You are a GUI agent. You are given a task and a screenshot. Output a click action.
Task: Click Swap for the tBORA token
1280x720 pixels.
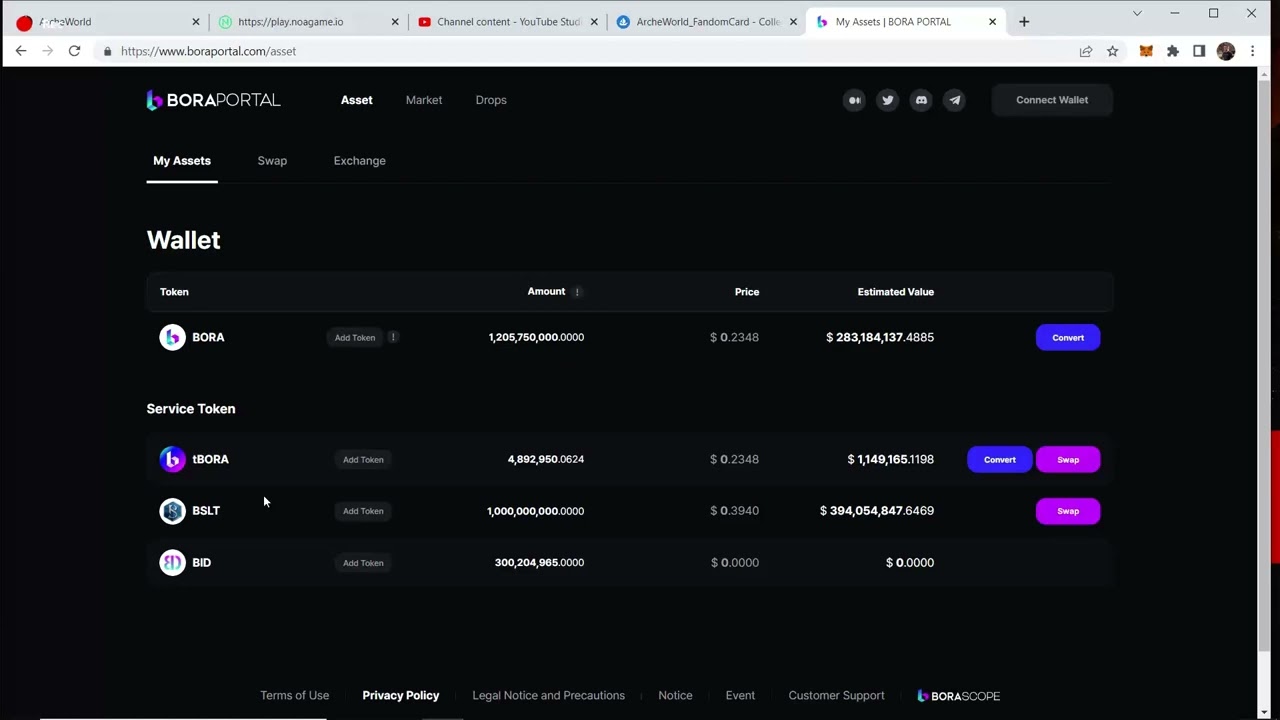(x=1068, y=460)
